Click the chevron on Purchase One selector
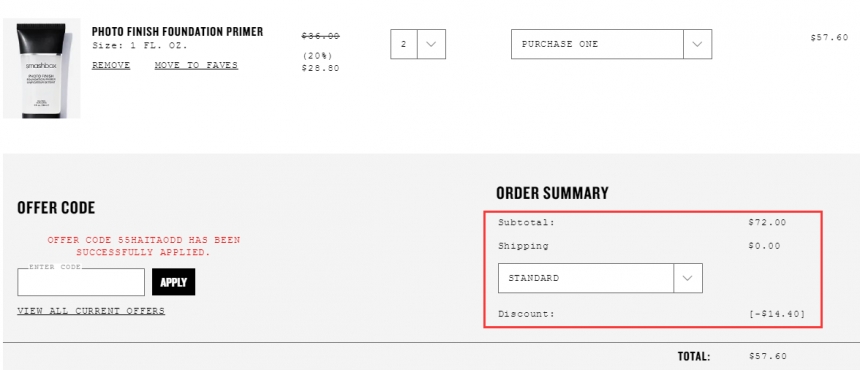The image size is (860, 370). click(698, 44)
